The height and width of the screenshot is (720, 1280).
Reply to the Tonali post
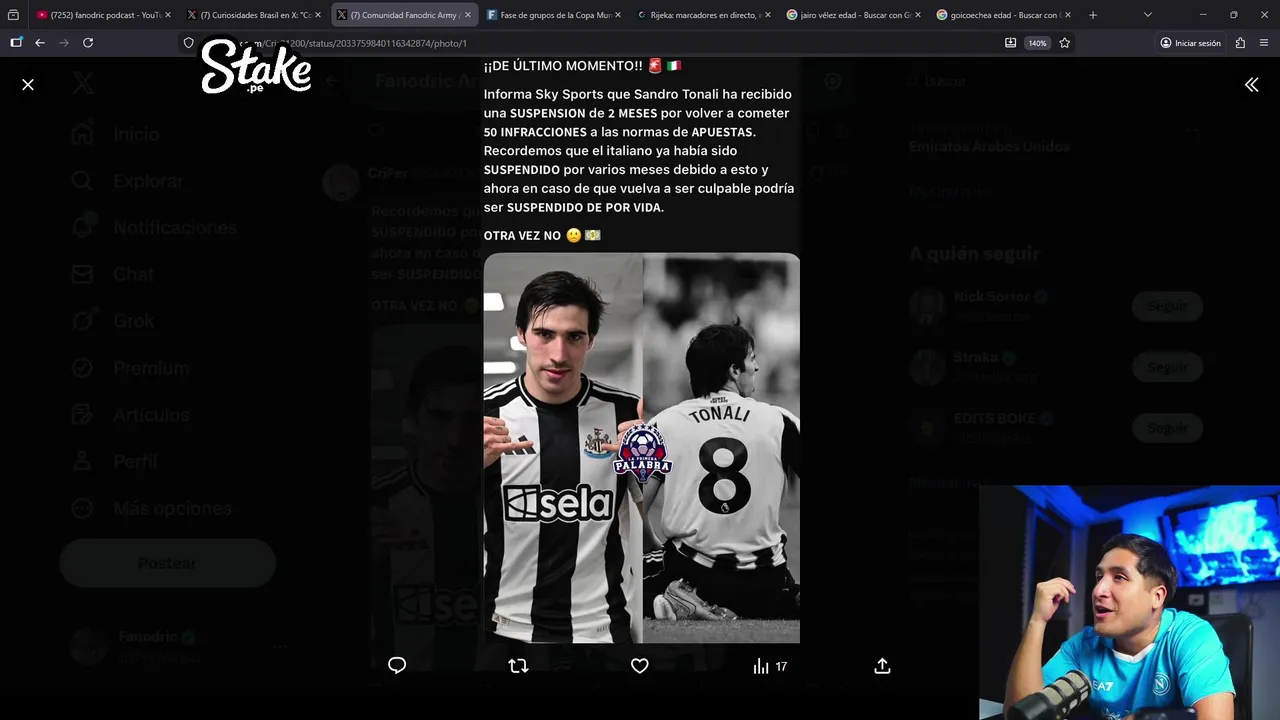tap(397, 666)
